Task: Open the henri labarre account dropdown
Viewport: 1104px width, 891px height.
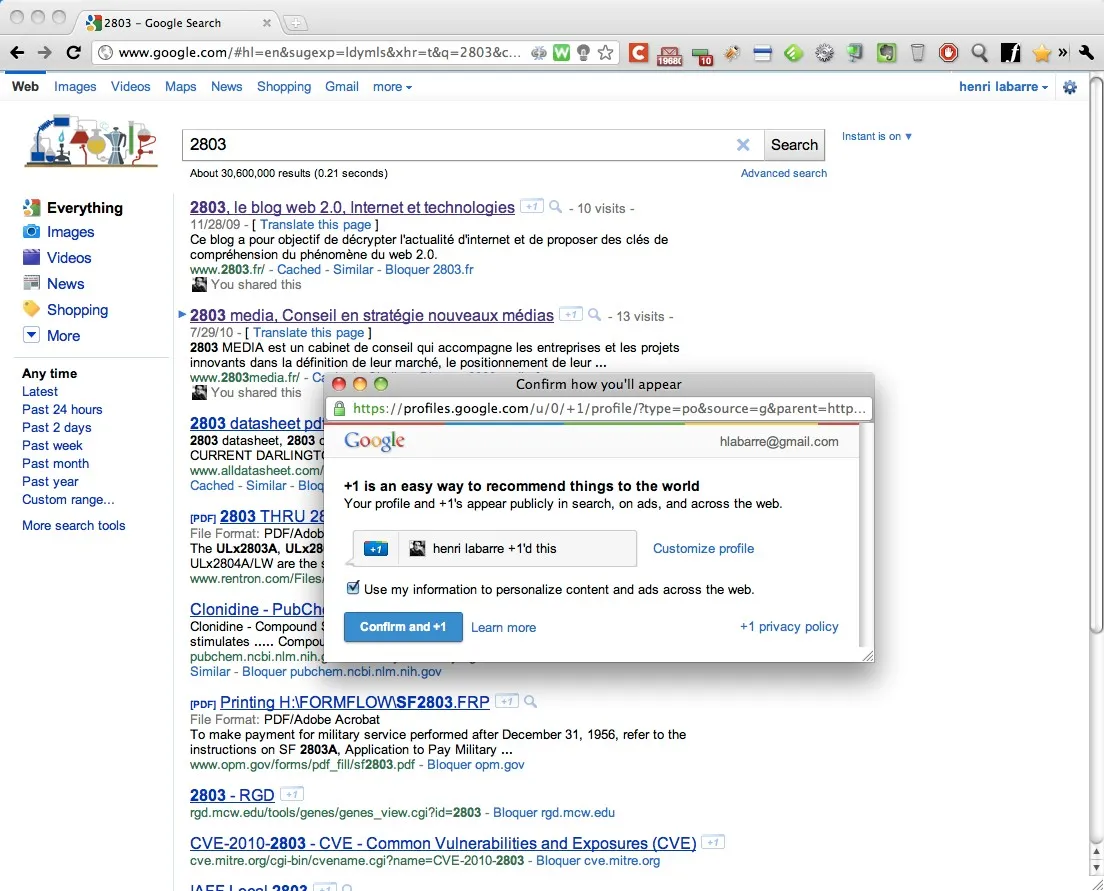Action: pos(1003,87)
